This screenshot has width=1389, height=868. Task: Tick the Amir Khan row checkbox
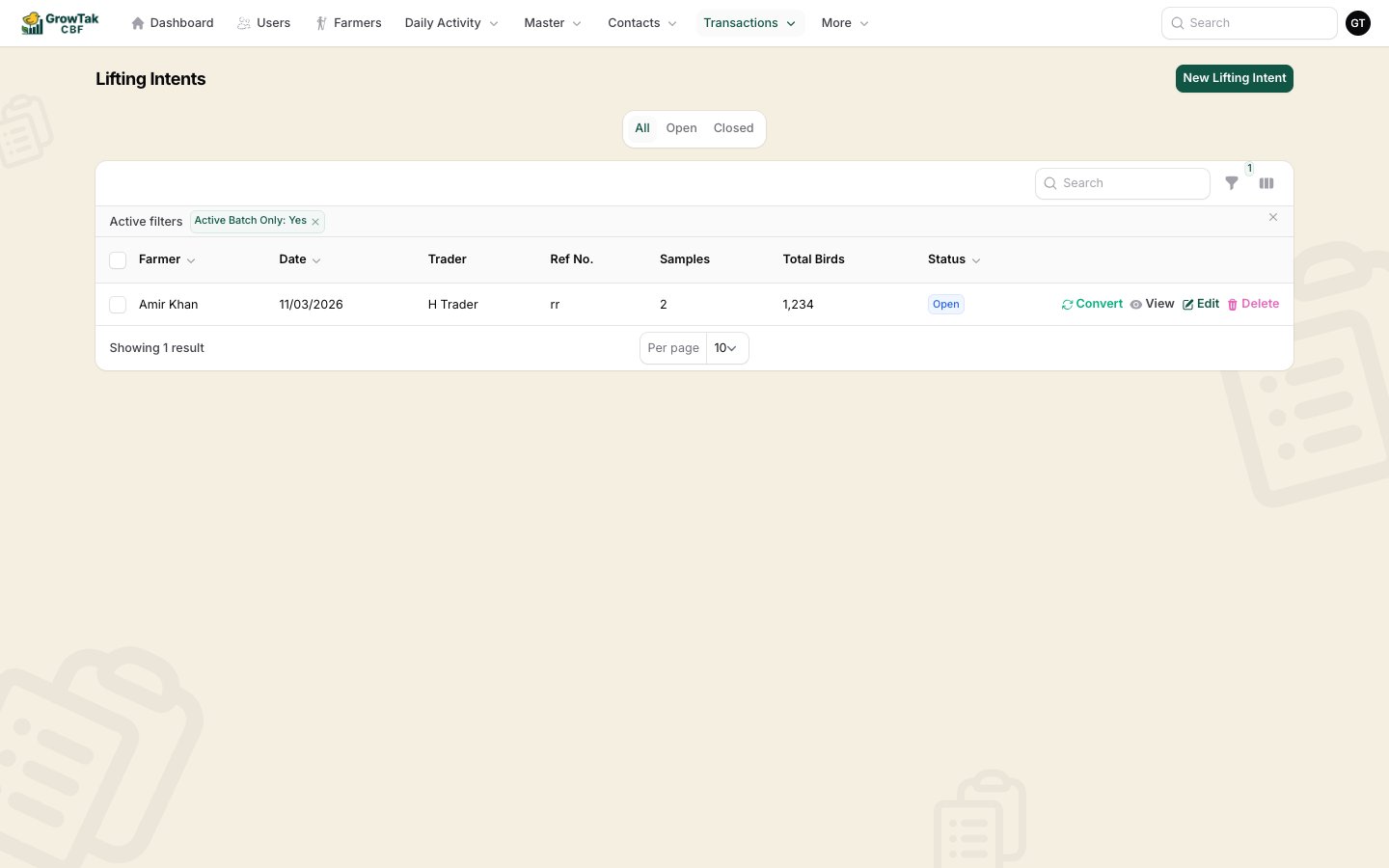click(x=118, y=305)
